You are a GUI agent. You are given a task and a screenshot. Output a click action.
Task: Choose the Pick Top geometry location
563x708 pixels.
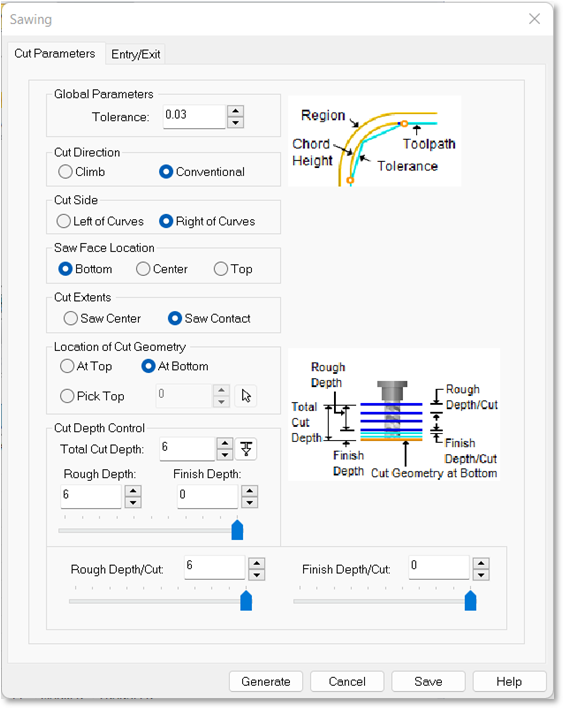coord(92,396)
